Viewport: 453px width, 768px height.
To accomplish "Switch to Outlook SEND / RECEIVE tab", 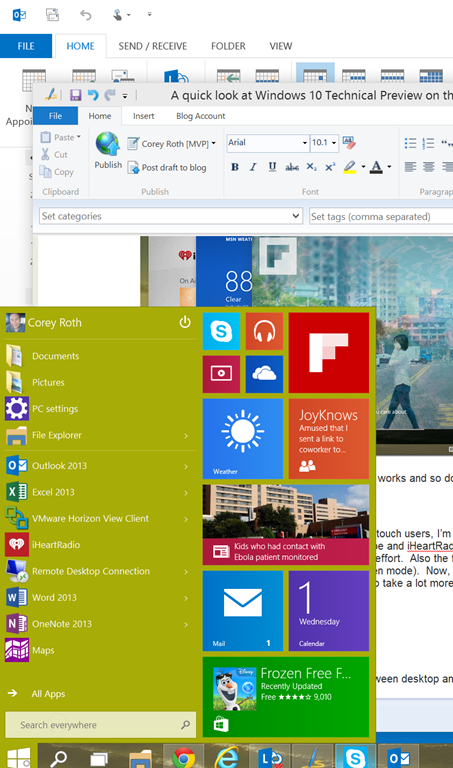I will [x=152, y=46].
